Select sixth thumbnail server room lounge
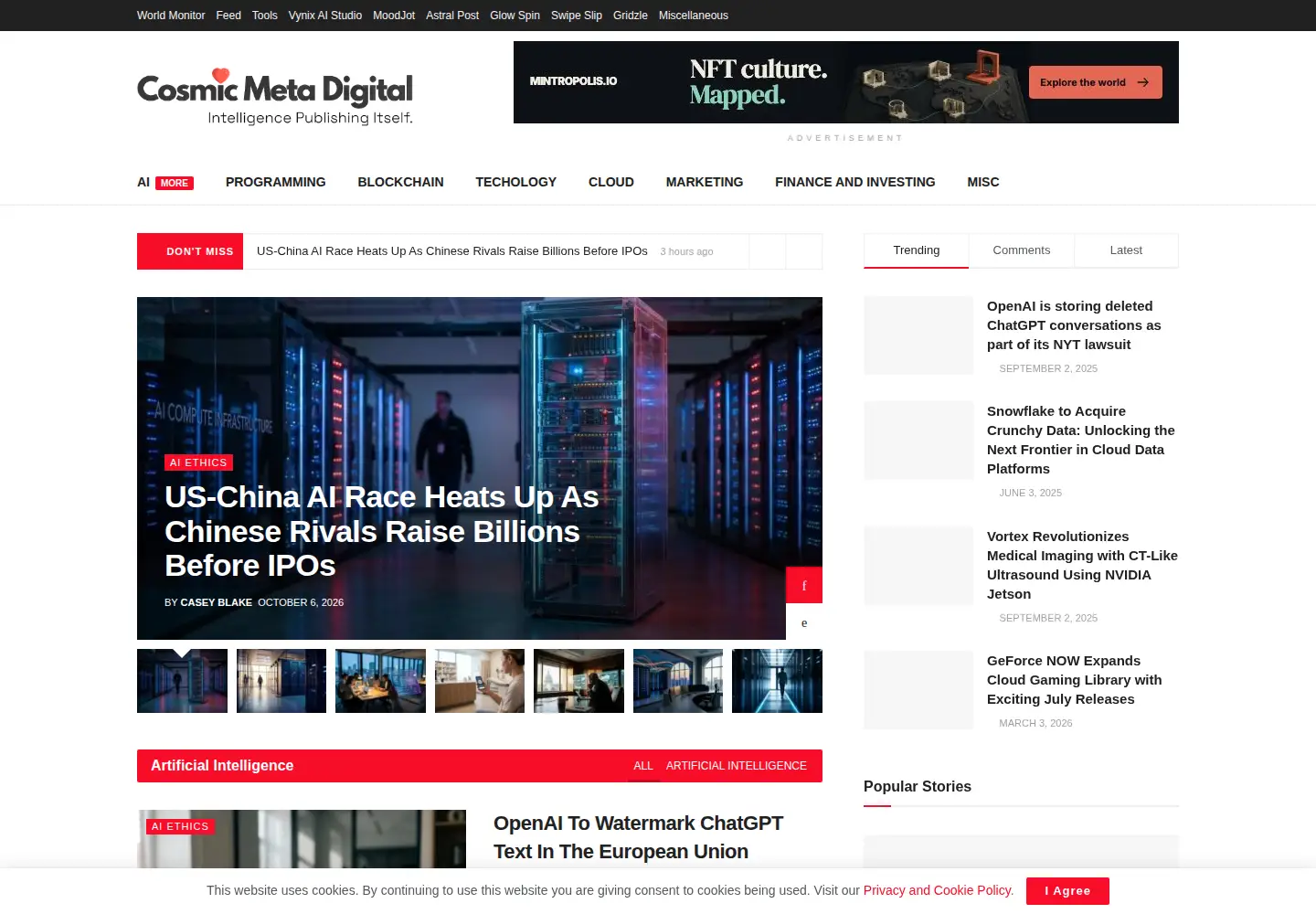Viewport: 1316px width, 914px height. 678,681
